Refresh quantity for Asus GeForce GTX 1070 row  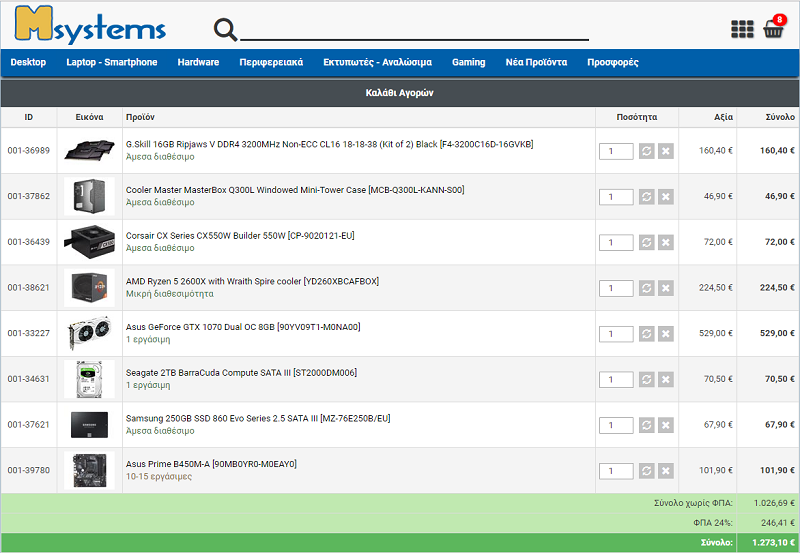coord(646,334)
